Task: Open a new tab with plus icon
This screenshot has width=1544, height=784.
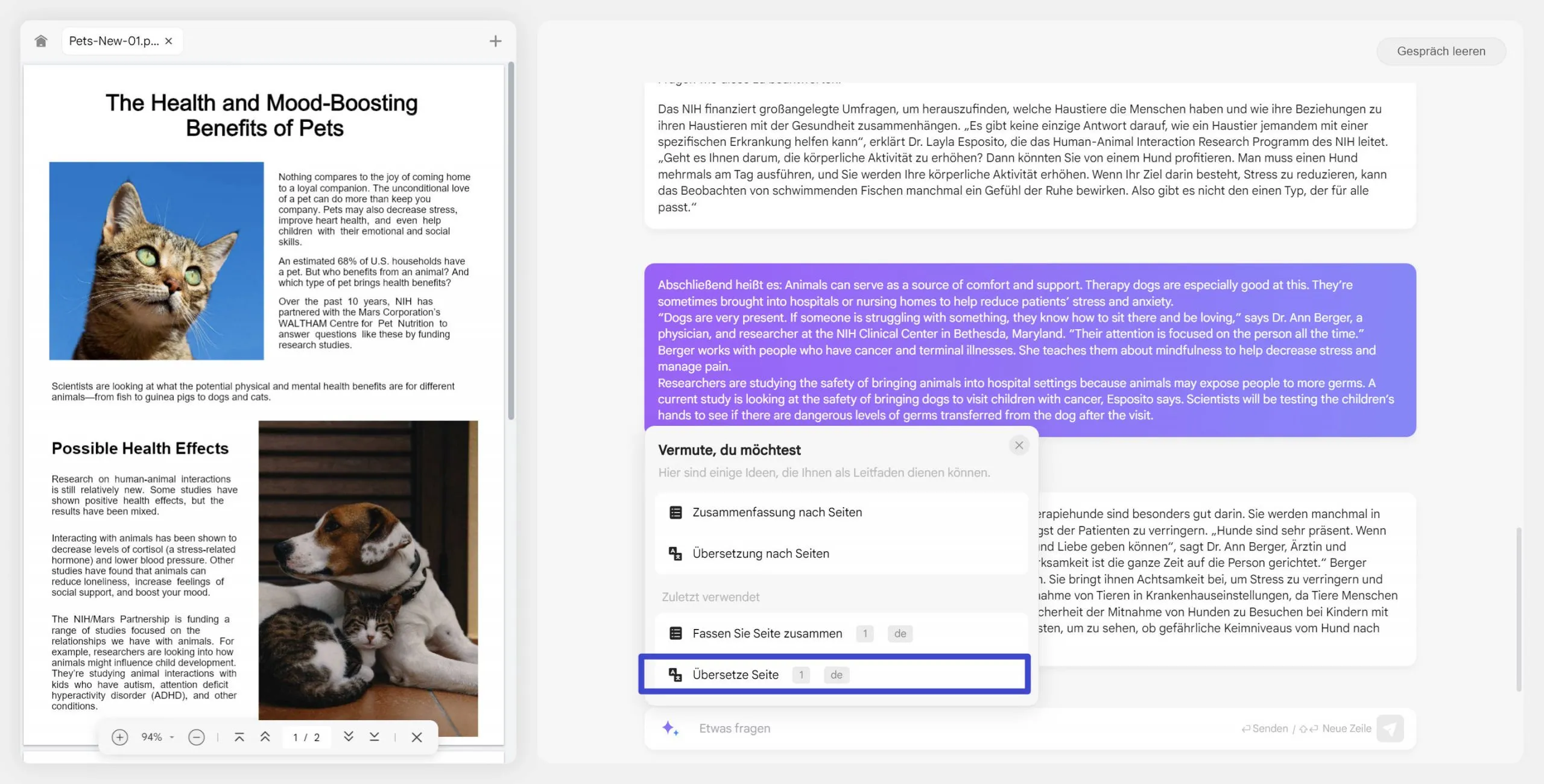Action: [495, 41]
